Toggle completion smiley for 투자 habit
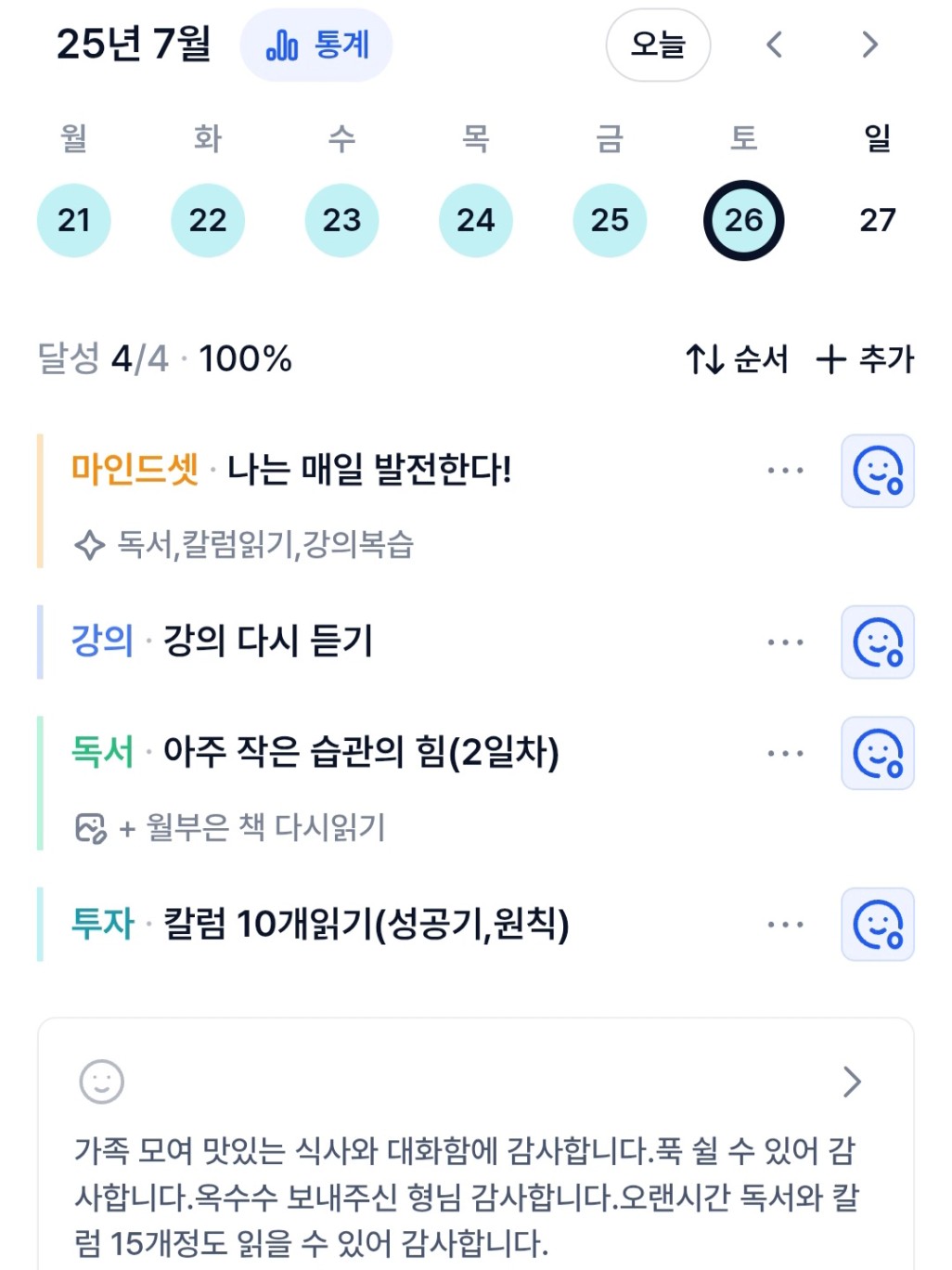 878,925
